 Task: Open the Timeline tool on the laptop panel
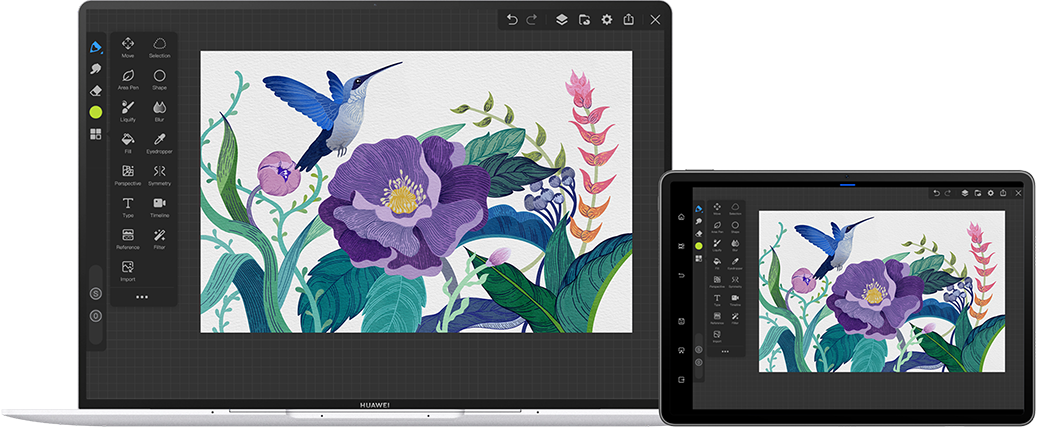(159, 204)
